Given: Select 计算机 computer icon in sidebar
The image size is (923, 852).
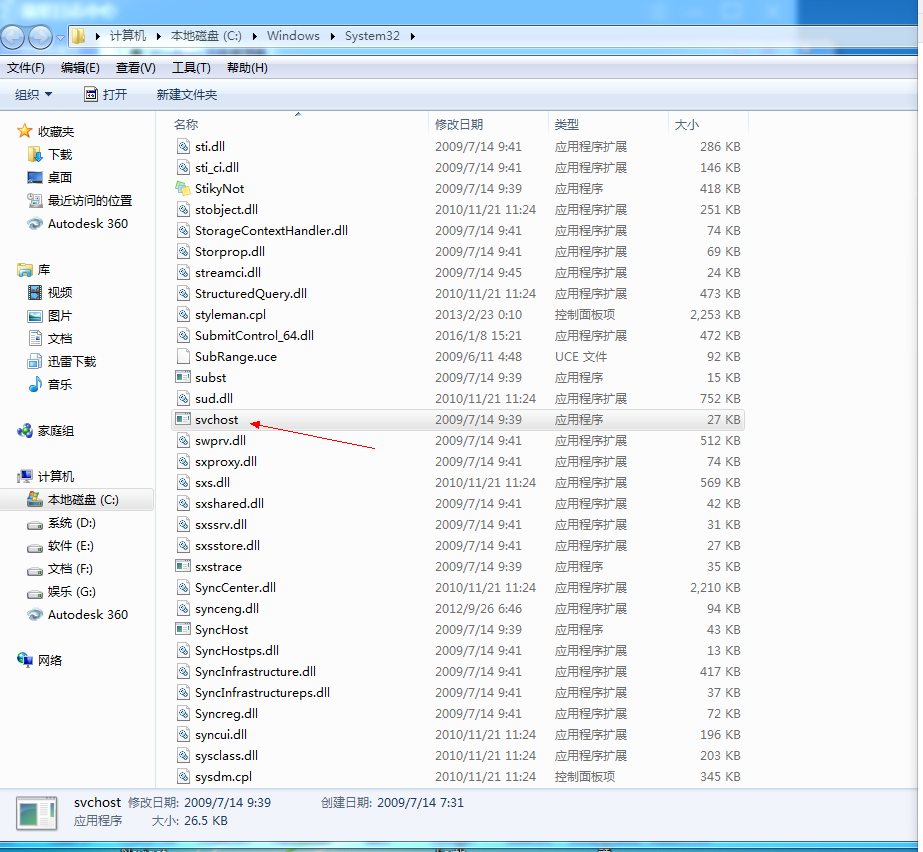Looking at the screenshot, I should (x=25, y=476).
